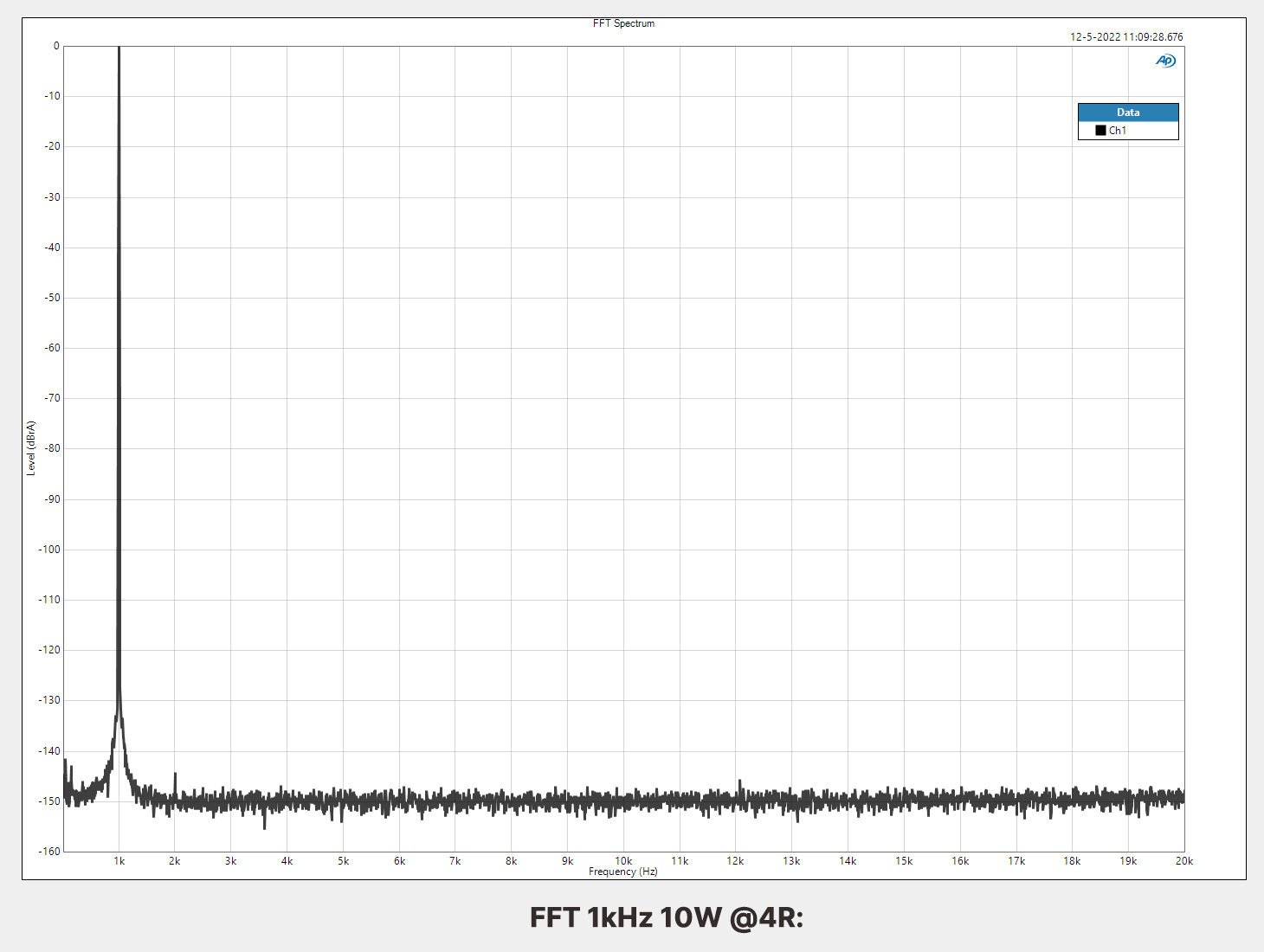Click the 20k frequency tick label
This screenshot has width=1264, height=952.
click(1183, 861)
